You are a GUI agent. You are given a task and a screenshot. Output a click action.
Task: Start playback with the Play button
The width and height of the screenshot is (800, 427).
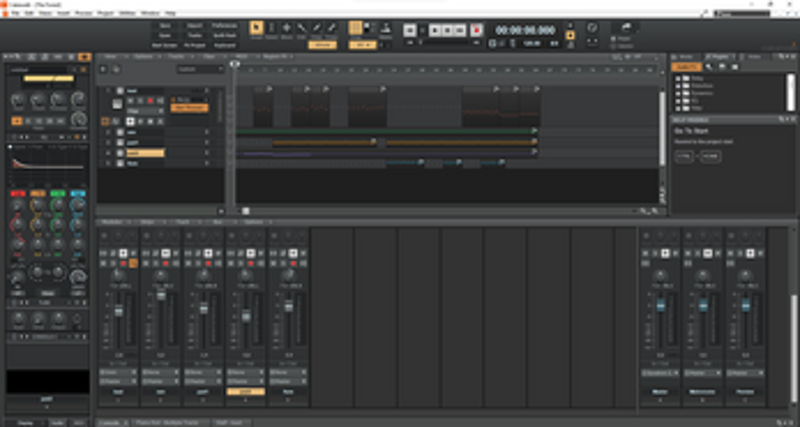click(x=435, y=30)
